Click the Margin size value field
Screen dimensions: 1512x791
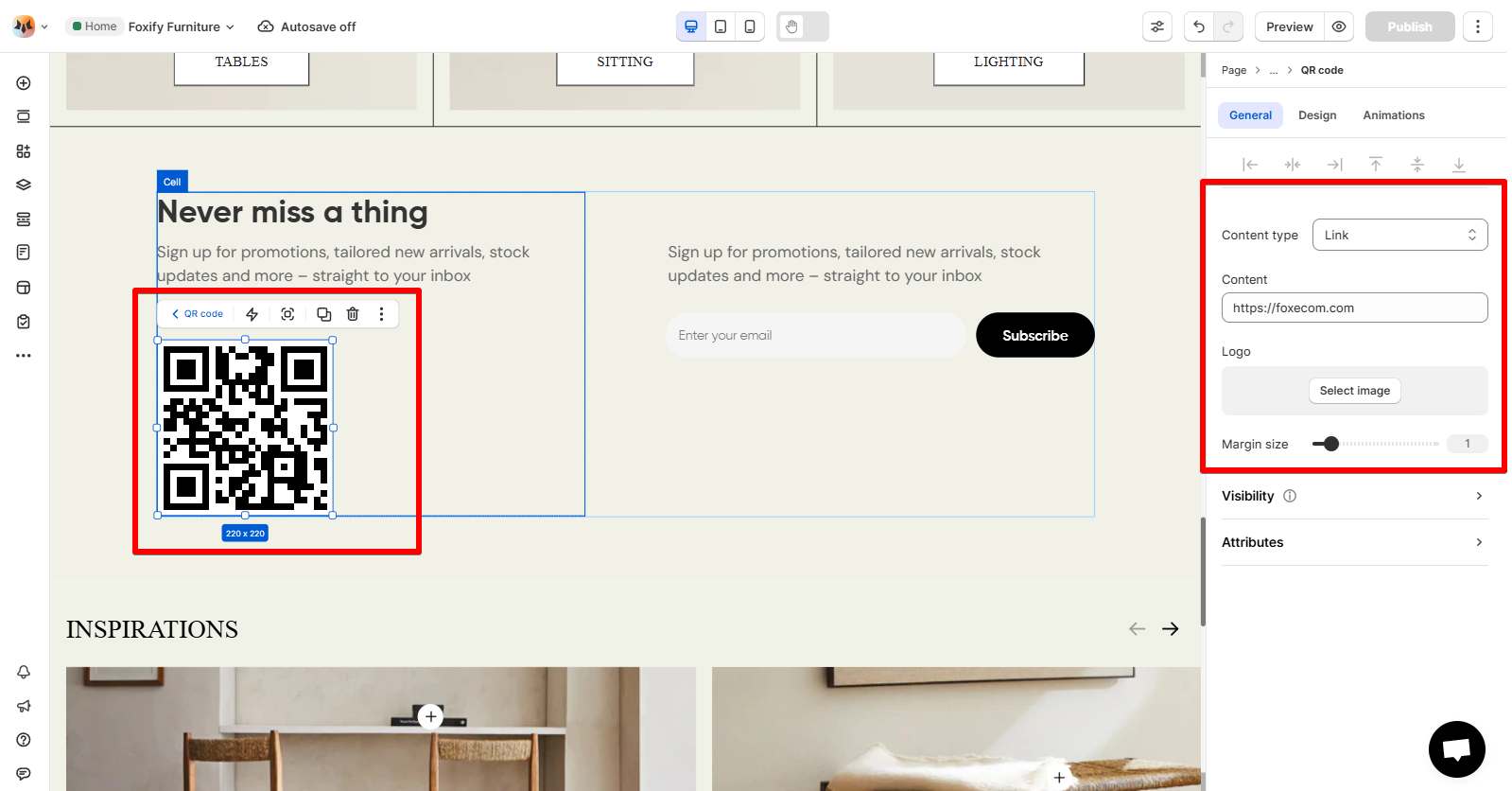[x=1468, y=444]
